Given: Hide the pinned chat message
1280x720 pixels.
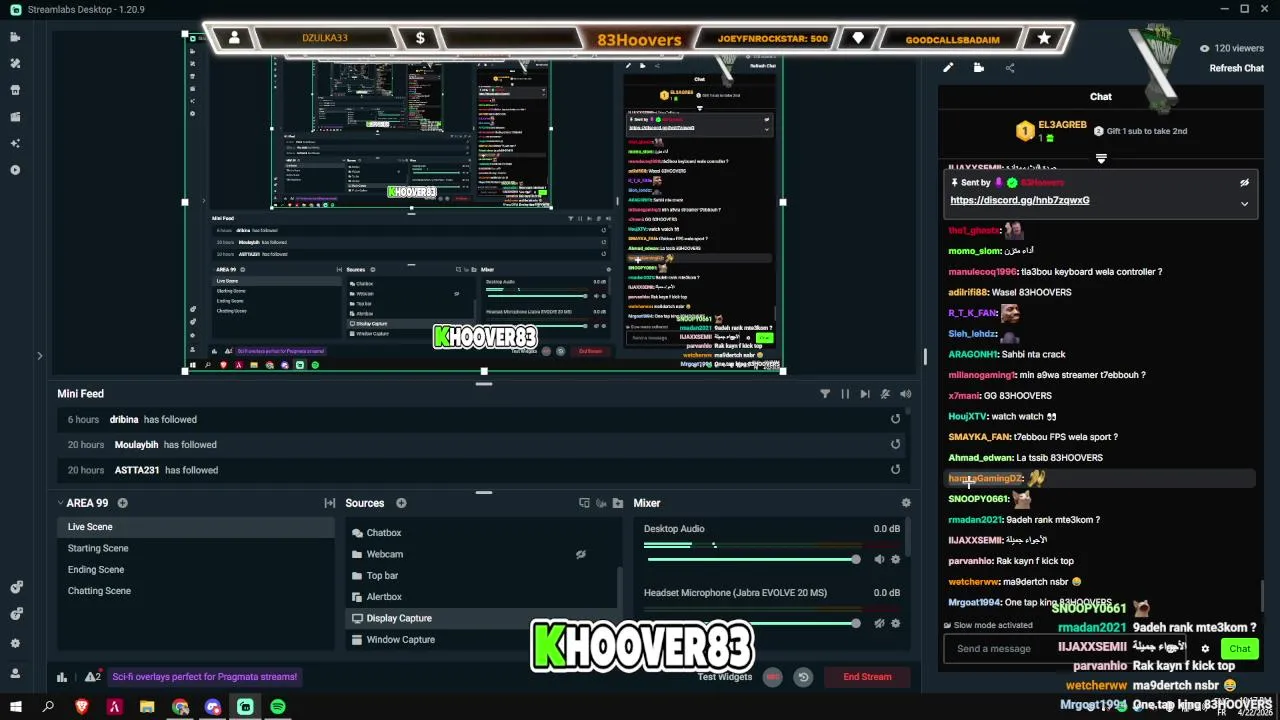Looking at the screenshot, I should tap(1244, 183).
